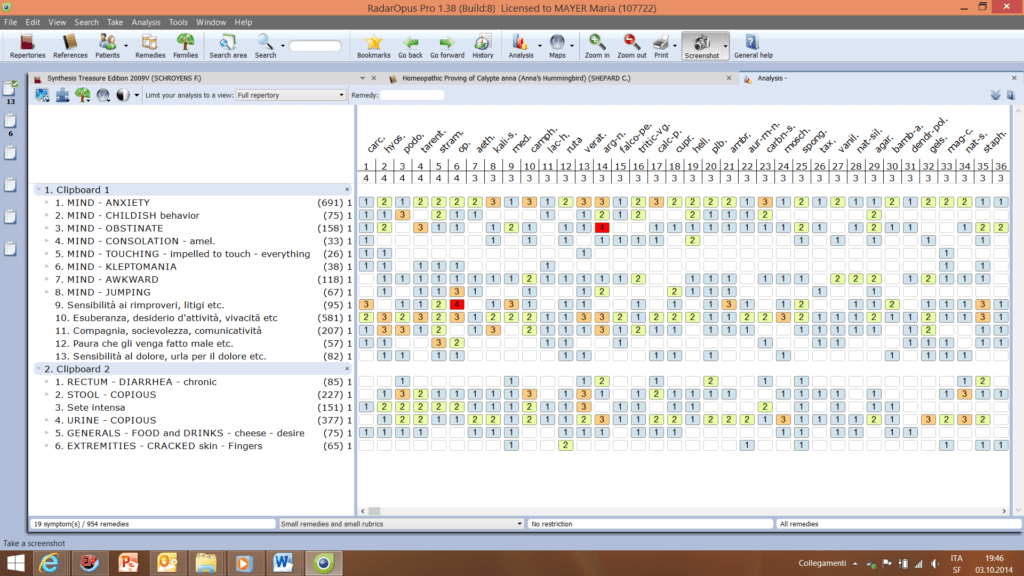Image resolution: width=1024 pixels, height=576 pixels.
Task: Click the Families tree icon
Action: pyautogui.click(x=185, y=45)
